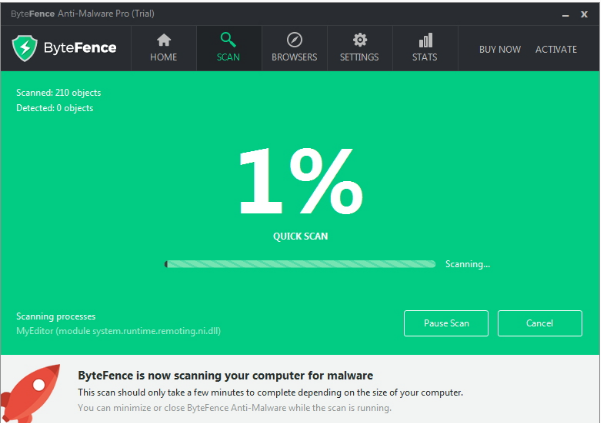Pause the running scan
601x423 pixels.
(x=446, y=323)
